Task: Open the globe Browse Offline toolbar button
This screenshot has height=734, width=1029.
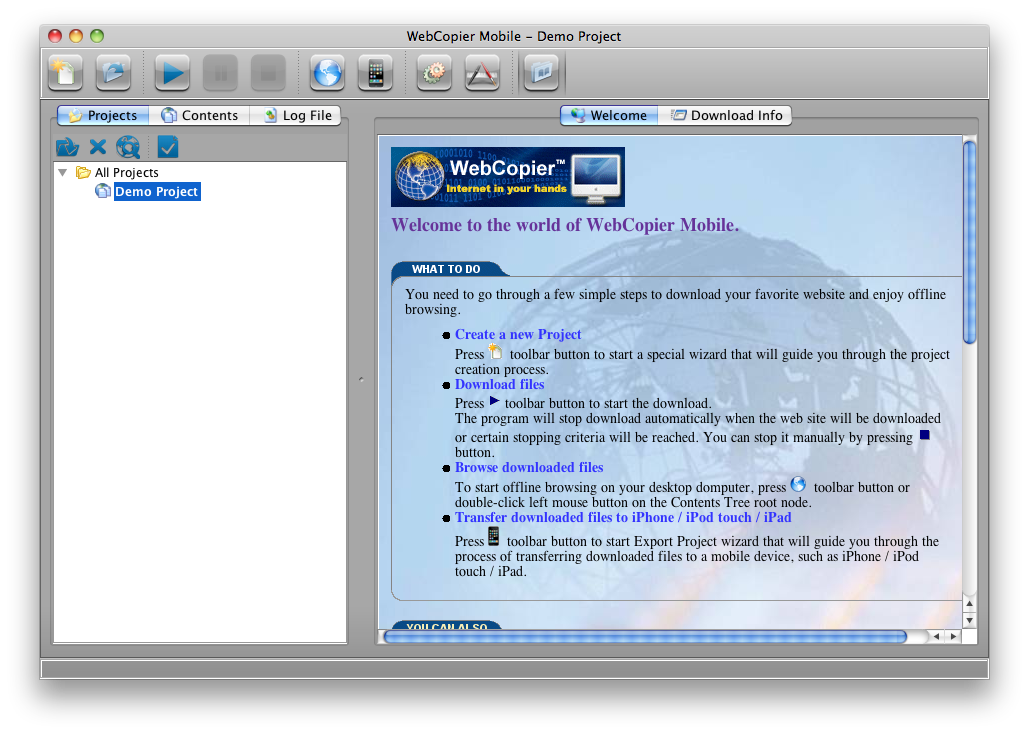Action: pos(328,73)
